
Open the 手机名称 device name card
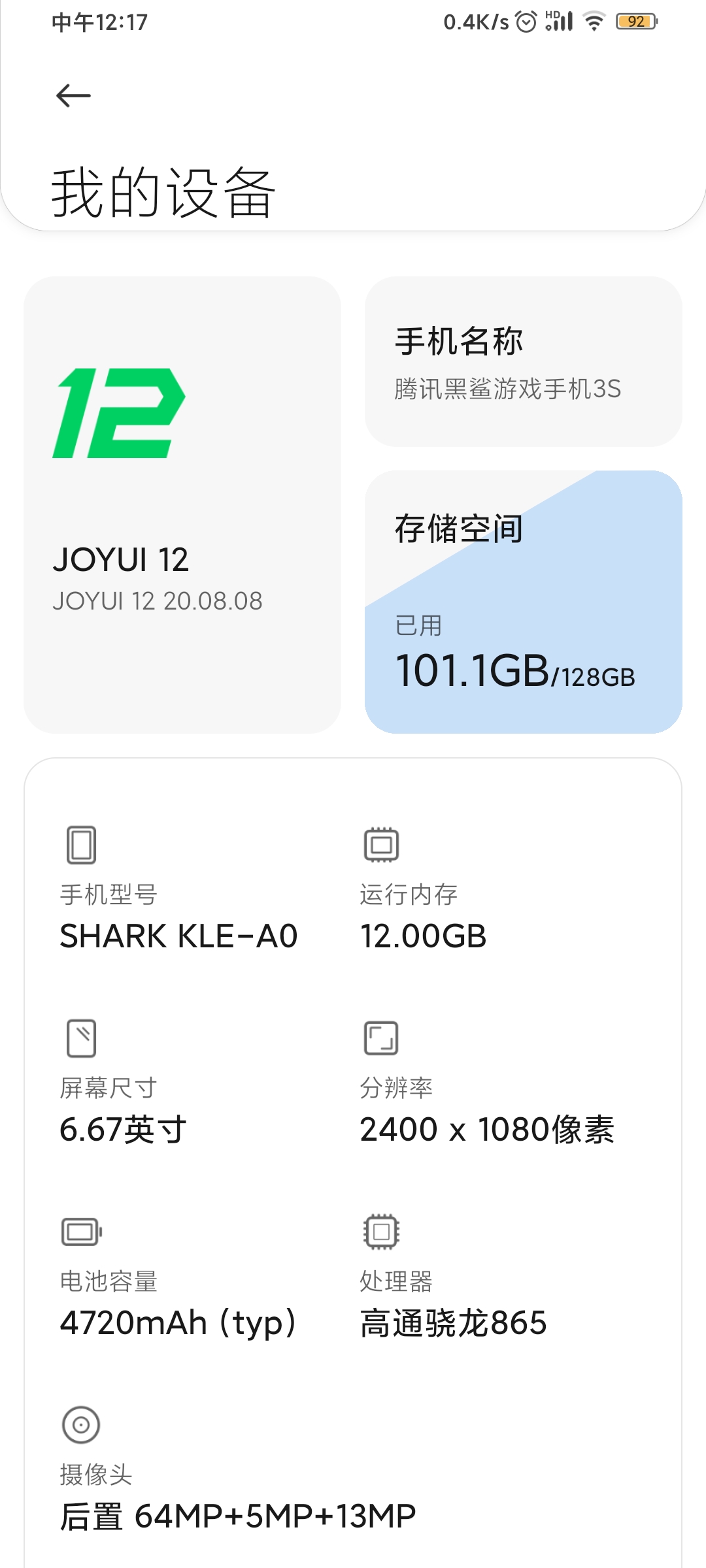(523, 361)
